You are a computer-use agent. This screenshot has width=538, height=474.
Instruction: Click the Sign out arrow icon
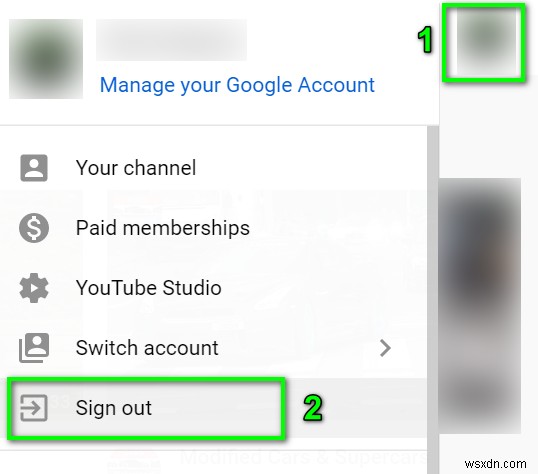tap(34, 408)
